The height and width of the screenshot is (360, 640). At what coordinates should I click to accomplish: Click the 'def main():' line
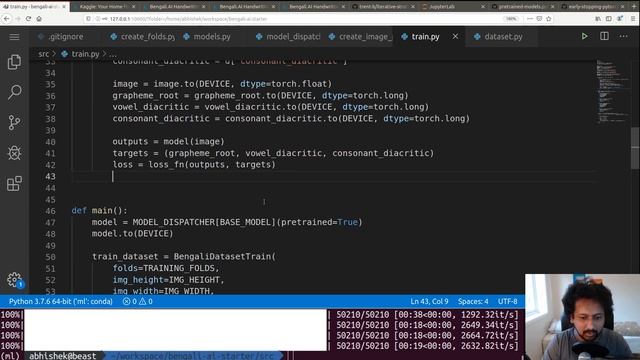point(99,211)
